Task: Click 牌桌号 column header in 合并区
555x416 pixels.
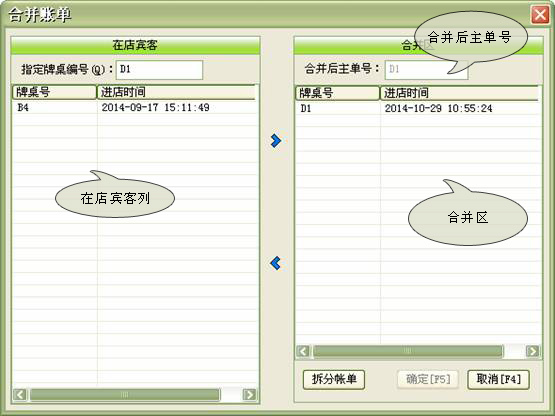Action: [338, 93]
